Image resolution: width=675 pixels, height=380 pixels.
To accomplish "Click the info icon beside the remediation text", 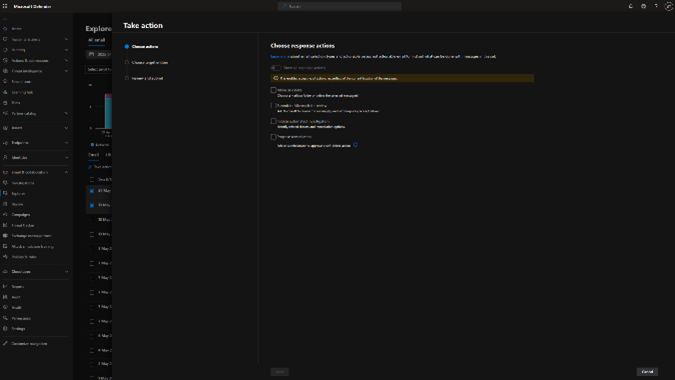I will click(355, 145).
